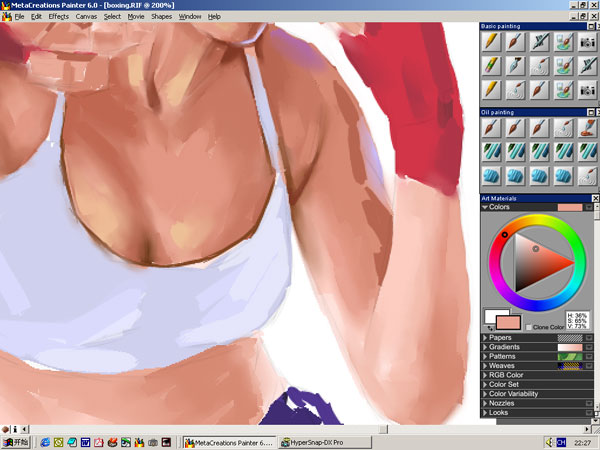
Task: Expand the Nozzles section
Action: pos(485,403)
